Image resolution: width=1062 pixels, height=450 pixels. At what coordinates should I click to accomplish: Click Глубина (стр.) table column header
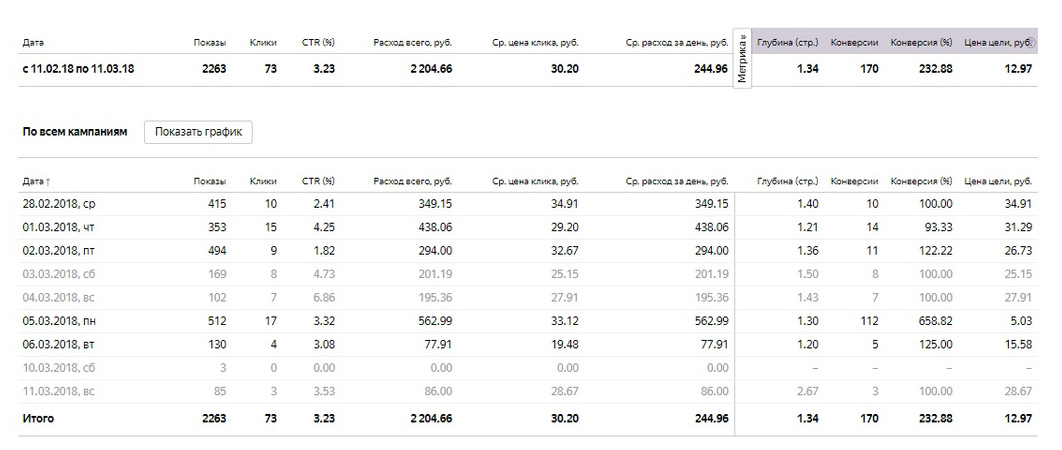[x=788, y=181]
